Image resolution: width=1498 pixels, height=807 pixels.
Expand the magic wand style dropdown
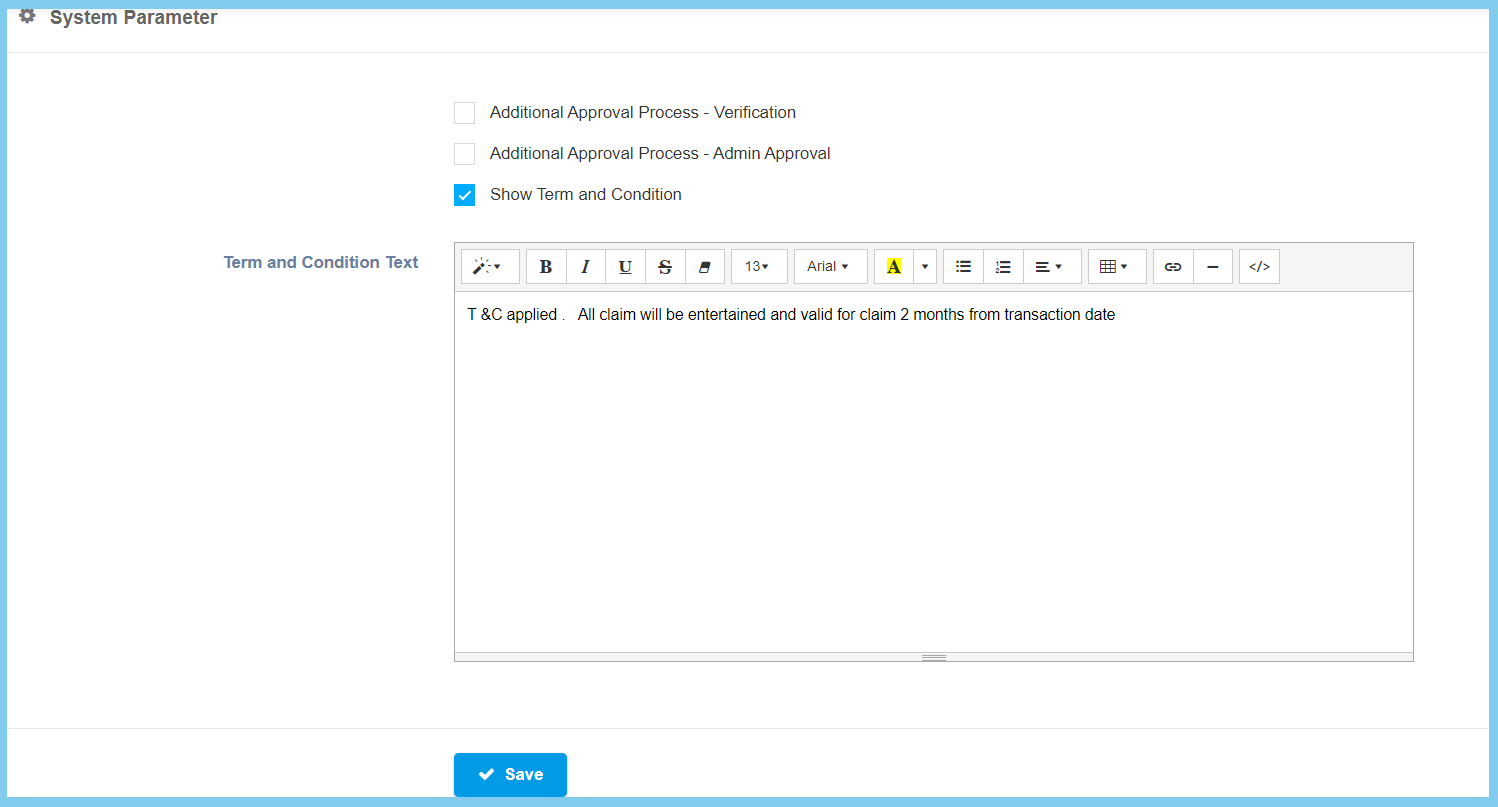click(x=489, y=267)
